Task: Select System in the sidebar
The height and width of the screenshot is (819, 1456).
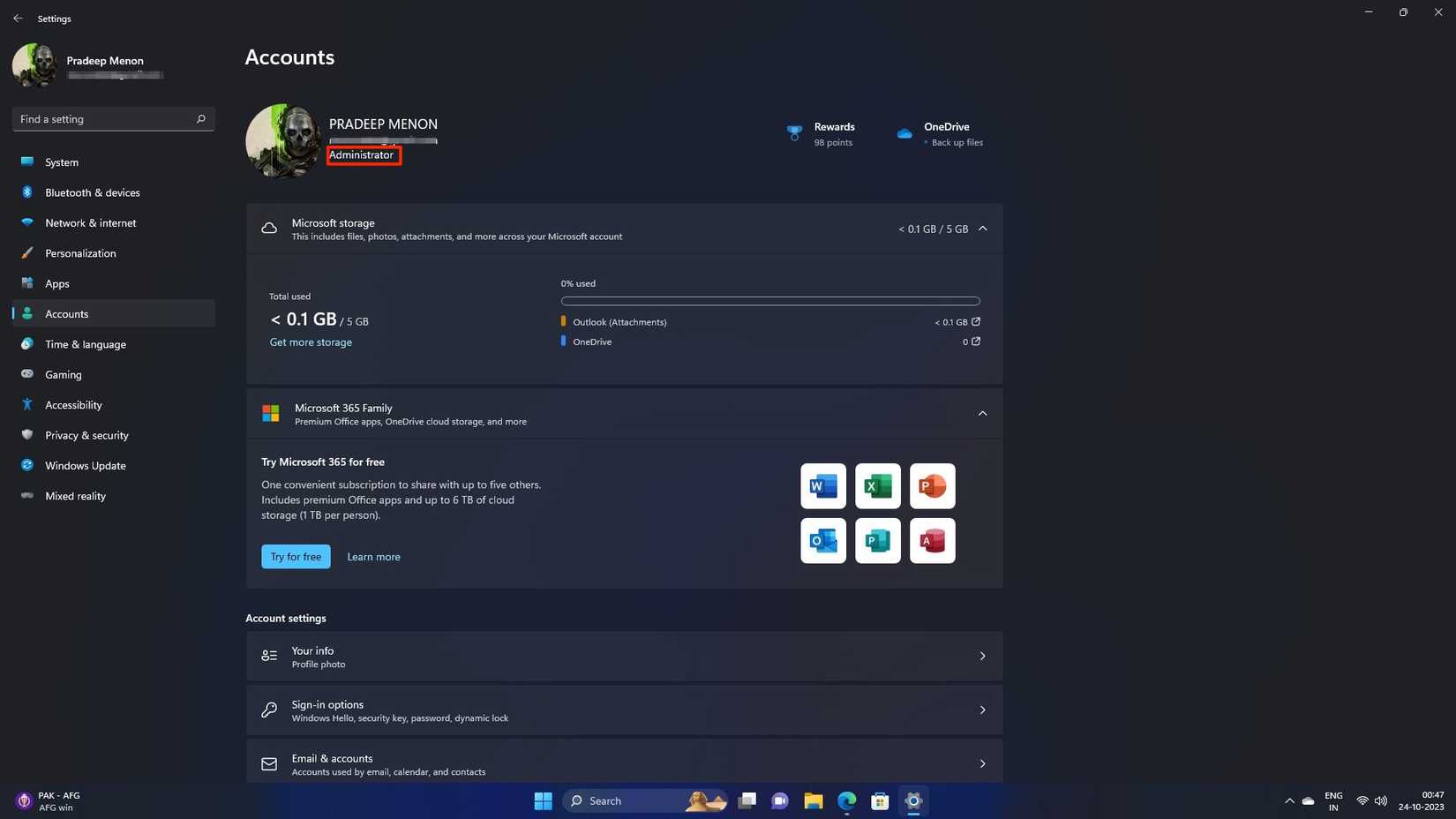Action: pos(113,162)
